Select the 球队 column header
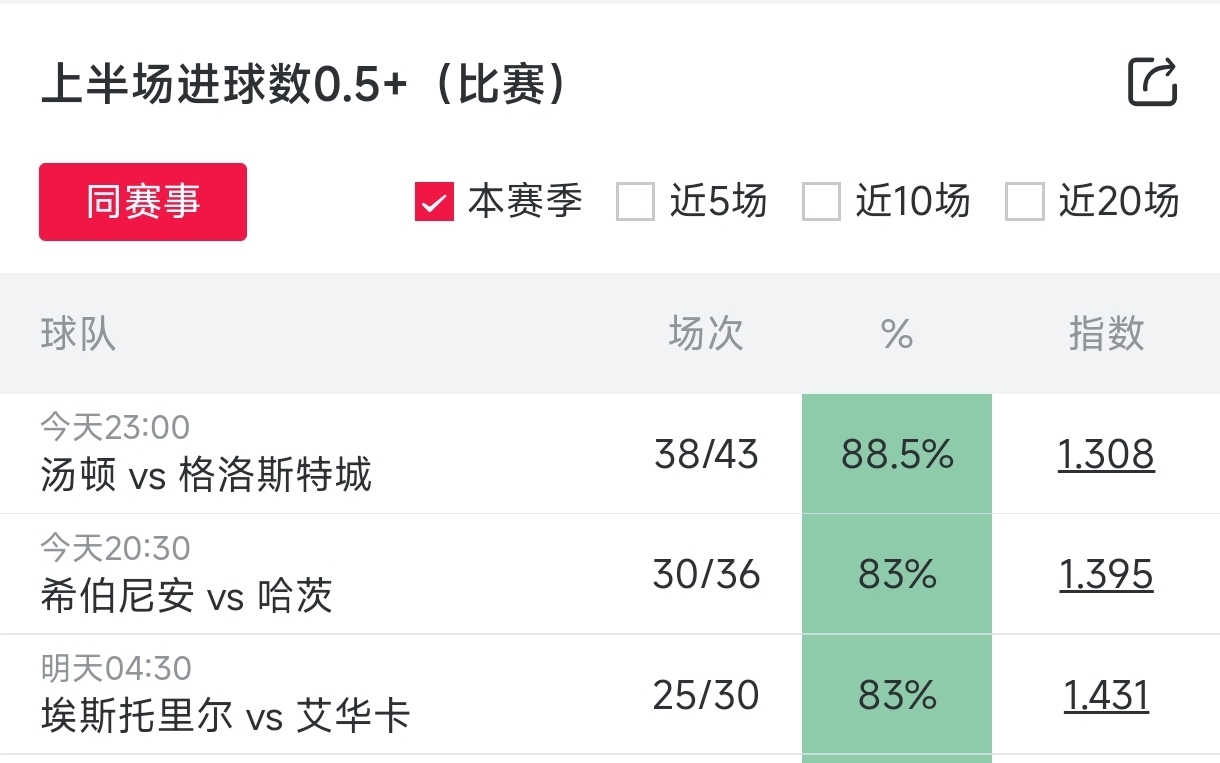 click(x=78, y=334)
